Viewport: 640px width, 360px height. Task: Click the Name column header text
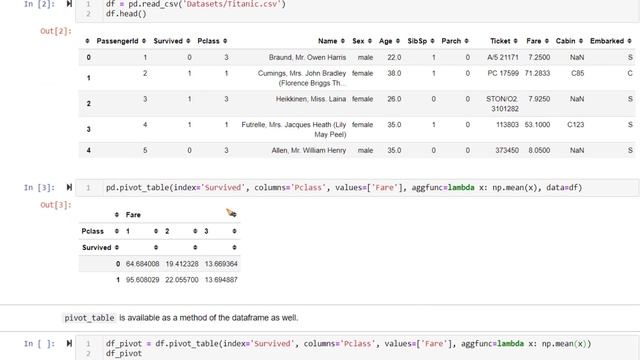tap(328, 41)
